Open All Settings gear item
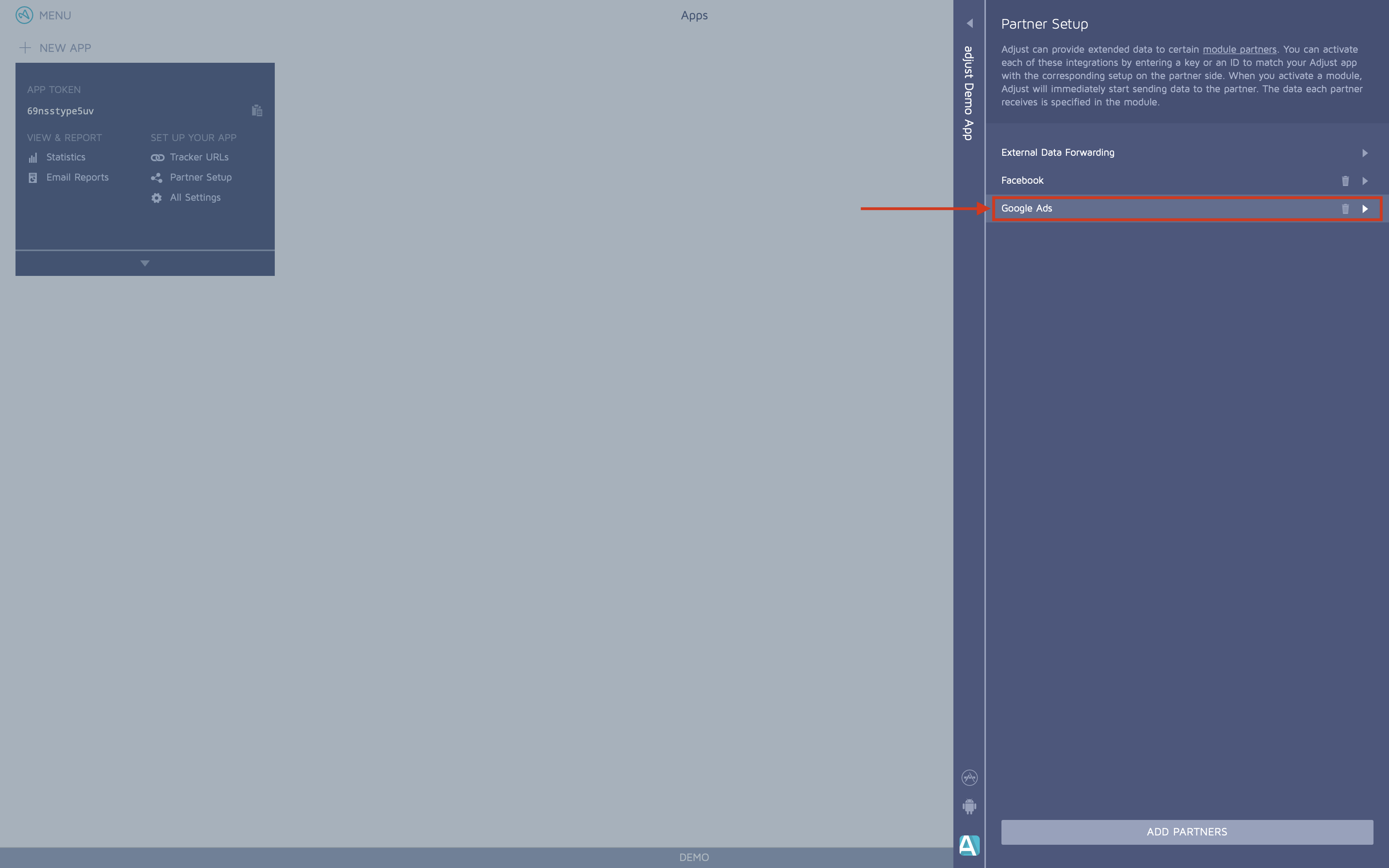This screenshot has height=868, width=1389. [195, 198]
